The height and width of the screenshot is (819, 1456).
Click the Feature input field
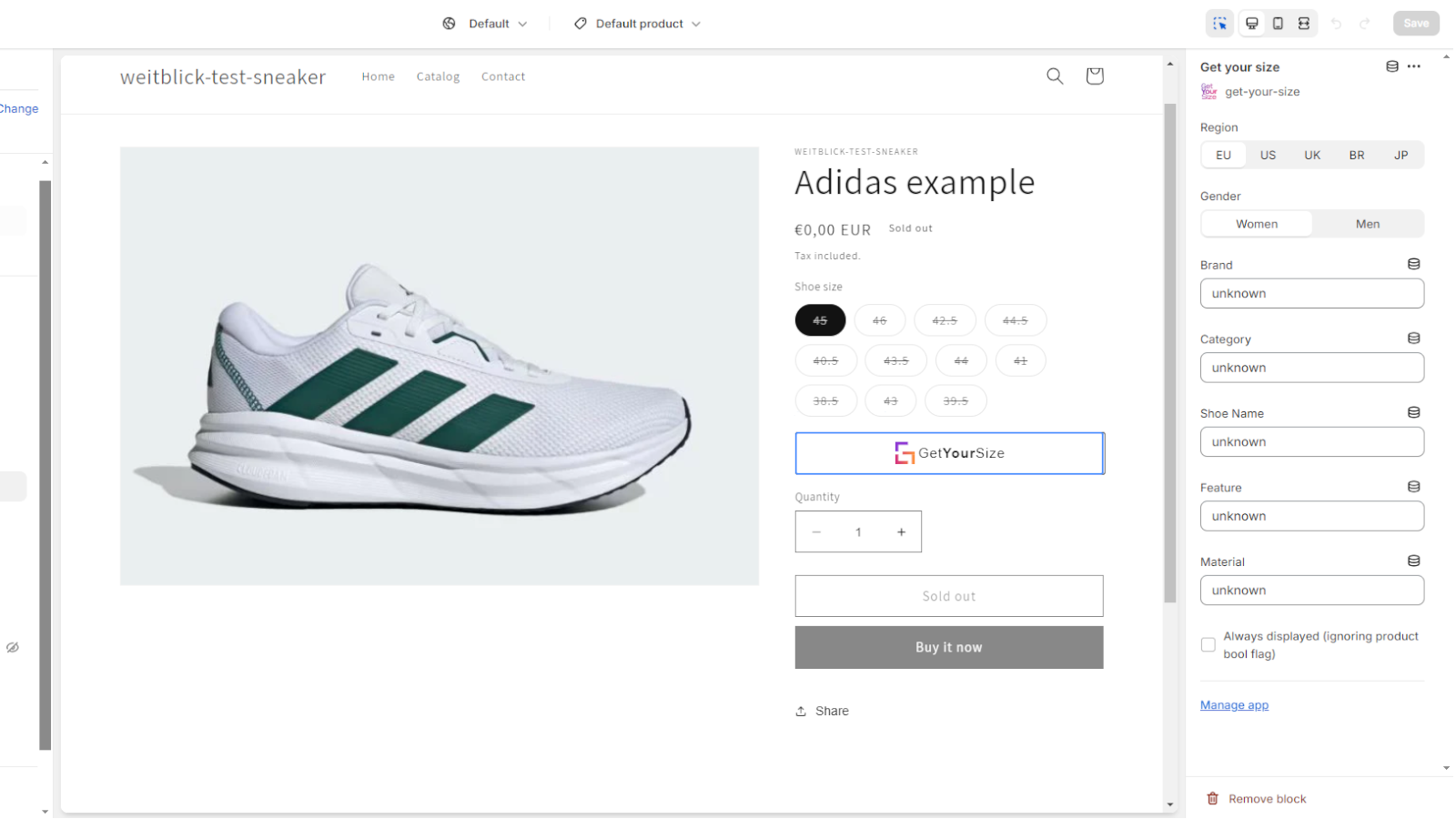[x=1312, y=516]
